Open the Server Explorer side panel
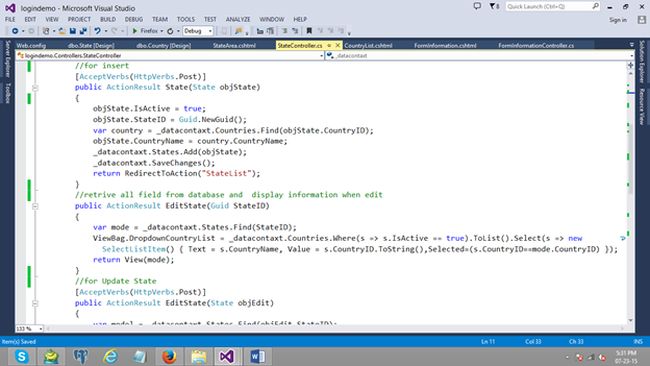The image size is (650, 366). pos(7,59)
